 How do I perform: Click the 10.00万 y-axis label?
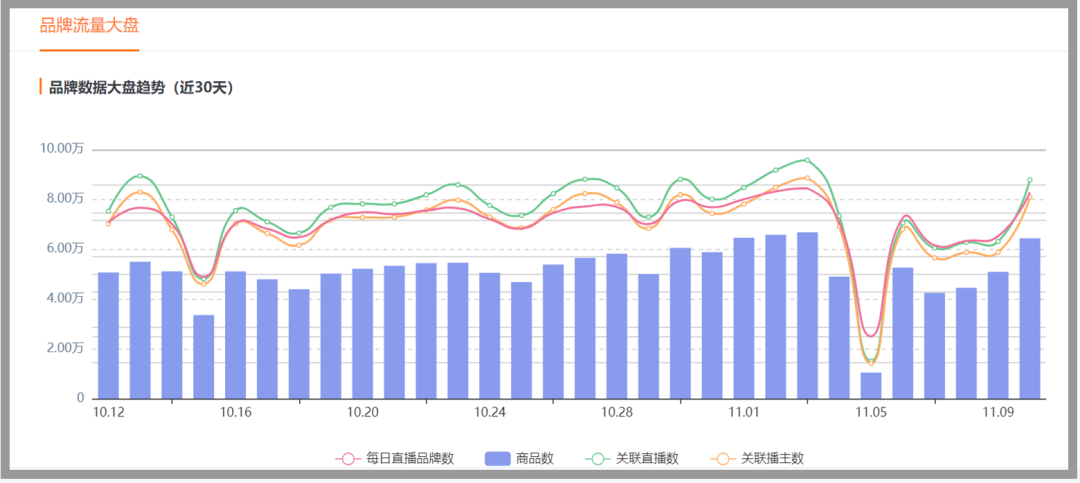pos(62,149)
